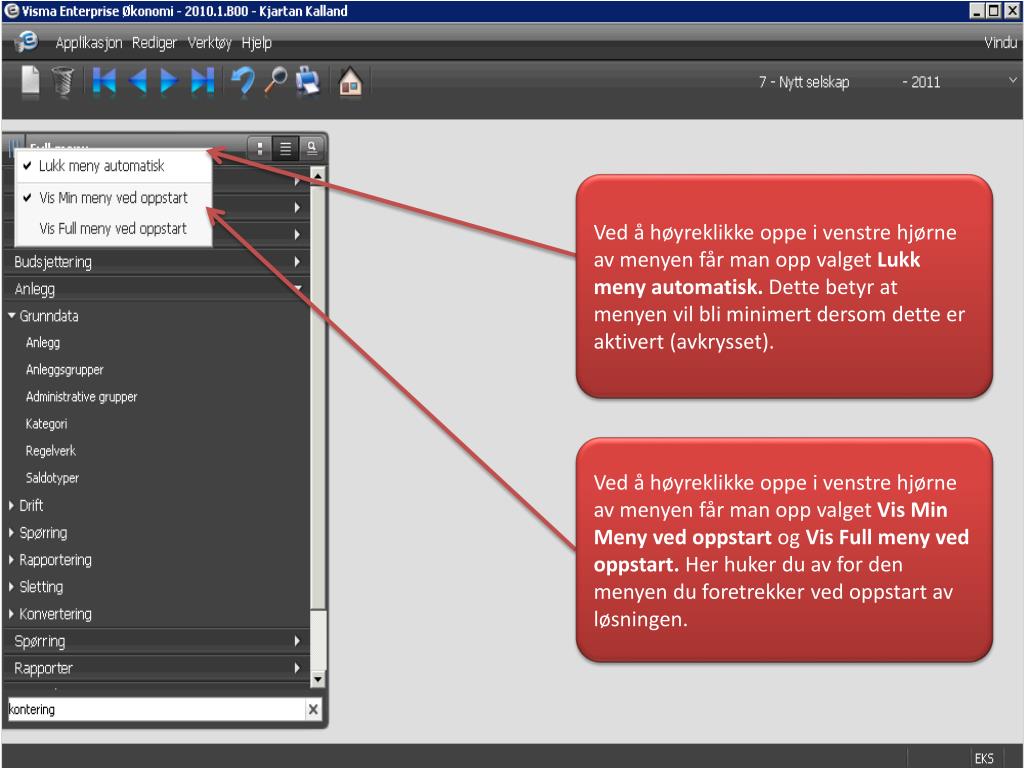Open Saldotyper item
This screenshot has height=768, width=1024.
click(52, 478)
